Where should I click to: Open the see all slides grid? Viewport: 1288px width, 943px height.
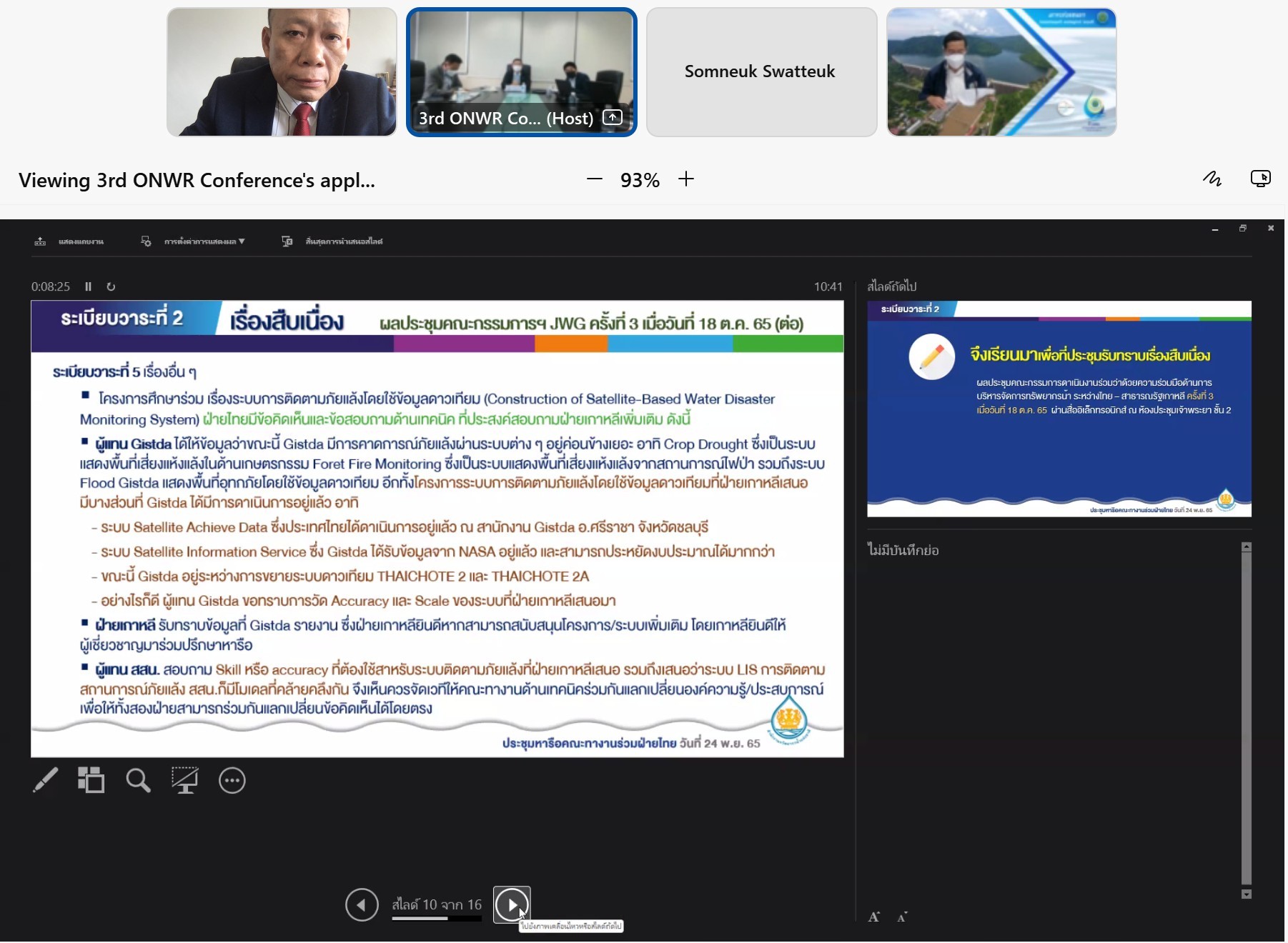91,780
